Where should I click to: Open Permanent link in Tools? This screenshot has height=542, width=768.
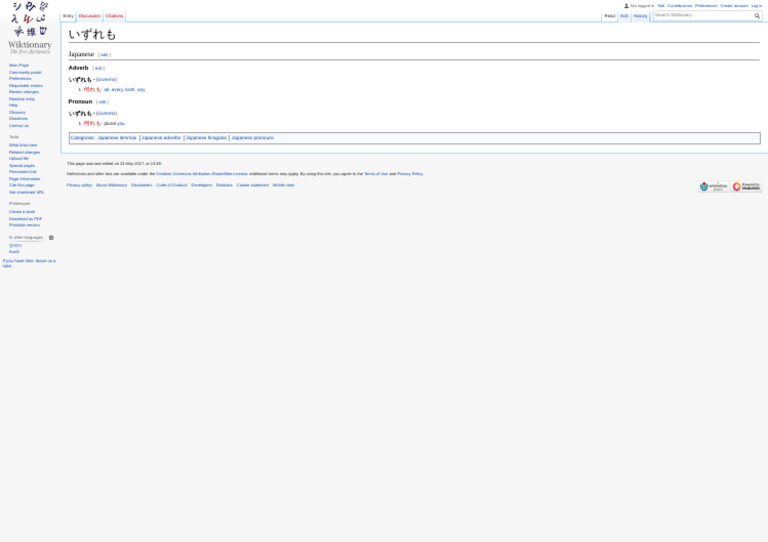23,172
